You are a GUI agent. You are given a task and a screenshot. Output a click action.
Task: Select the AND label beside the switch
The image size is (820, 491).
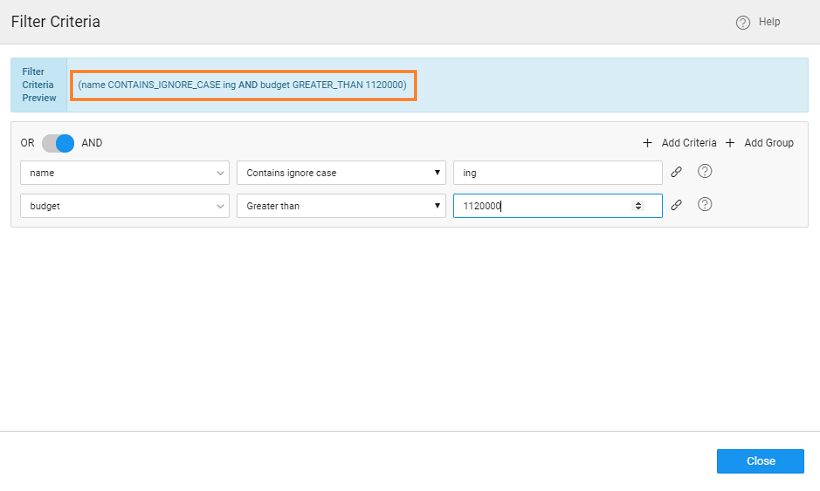pyautogui.click(x=92, y=143)
